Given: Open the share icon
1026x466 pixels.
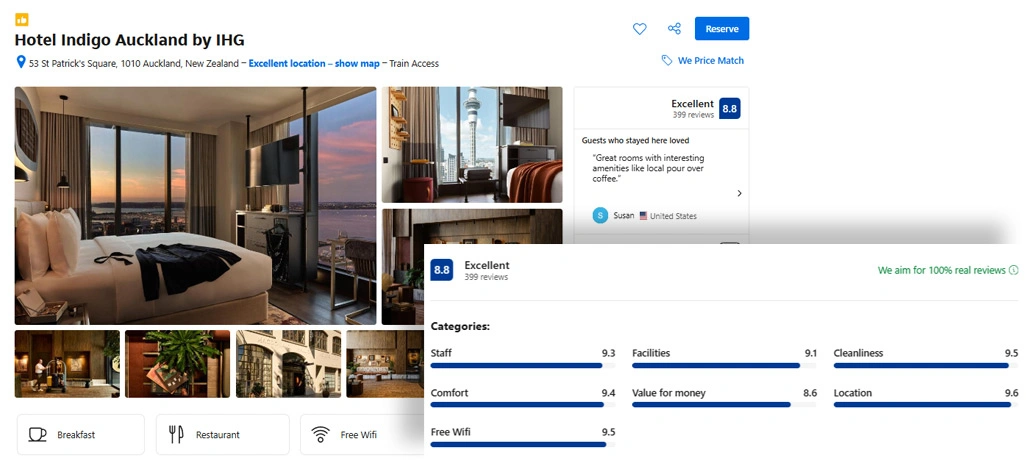Looking at the screenshot, I should point(674,29).
